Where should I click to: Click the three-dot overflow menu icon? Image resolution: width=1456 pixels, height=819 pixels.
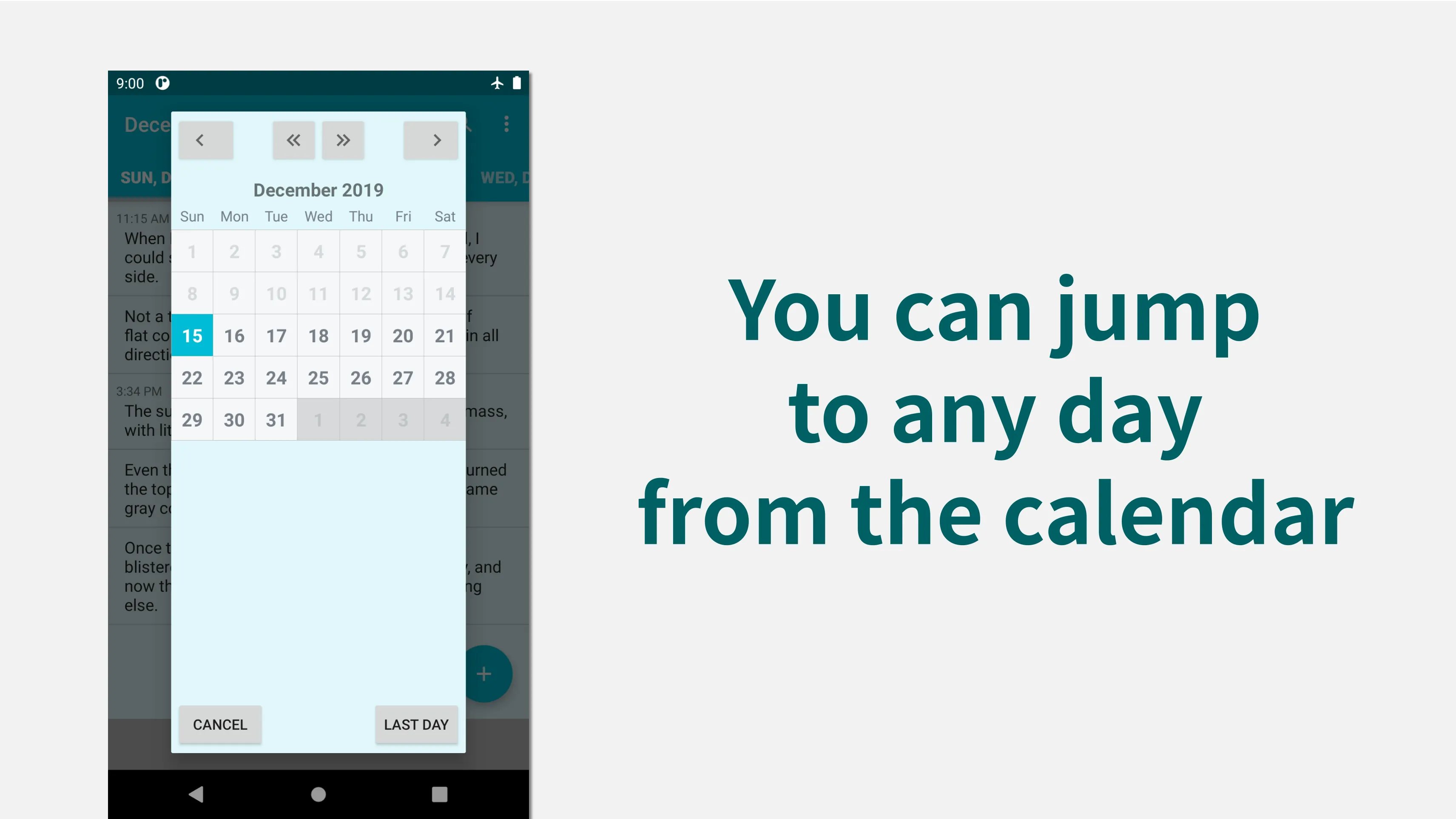click(506, 124)
